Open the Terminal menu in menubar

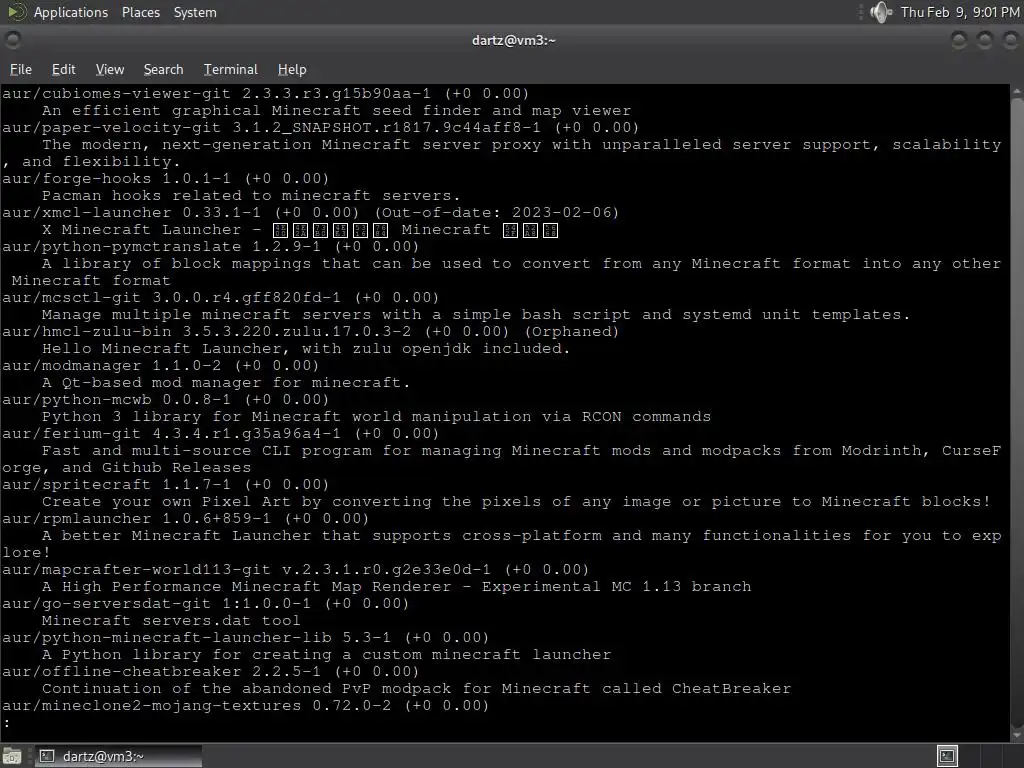click(231, 69)
